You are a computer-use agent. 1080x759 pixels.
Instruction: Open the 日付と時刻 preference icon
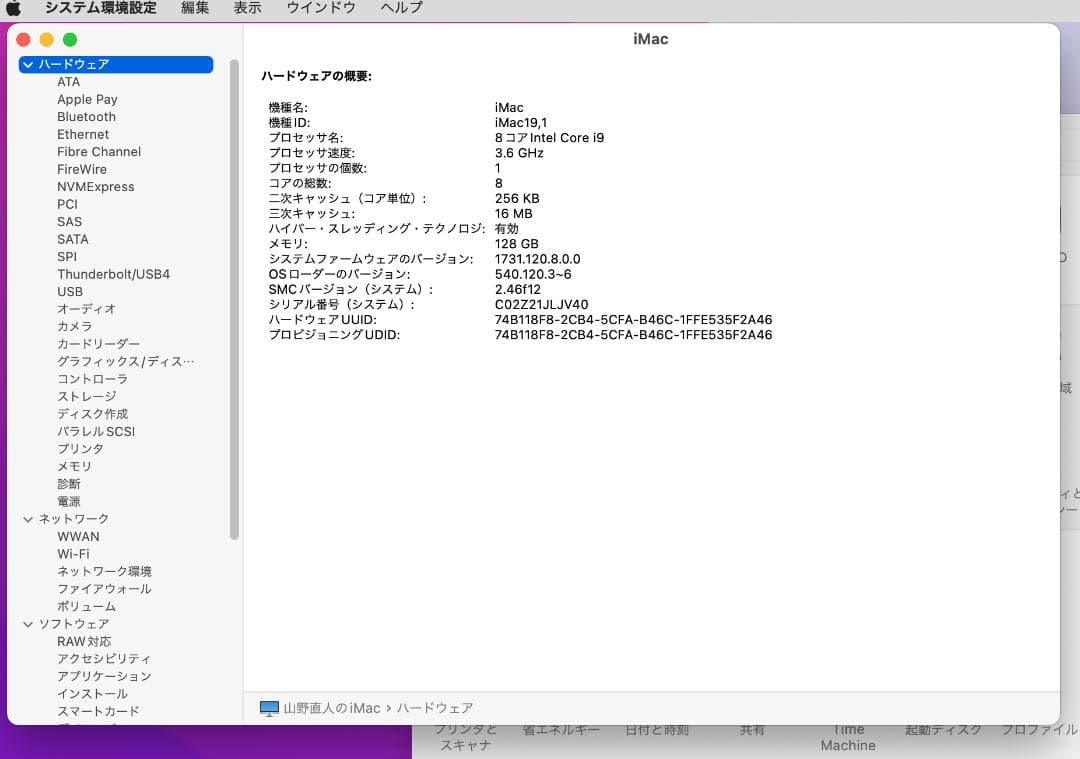(x=655, y=730)
